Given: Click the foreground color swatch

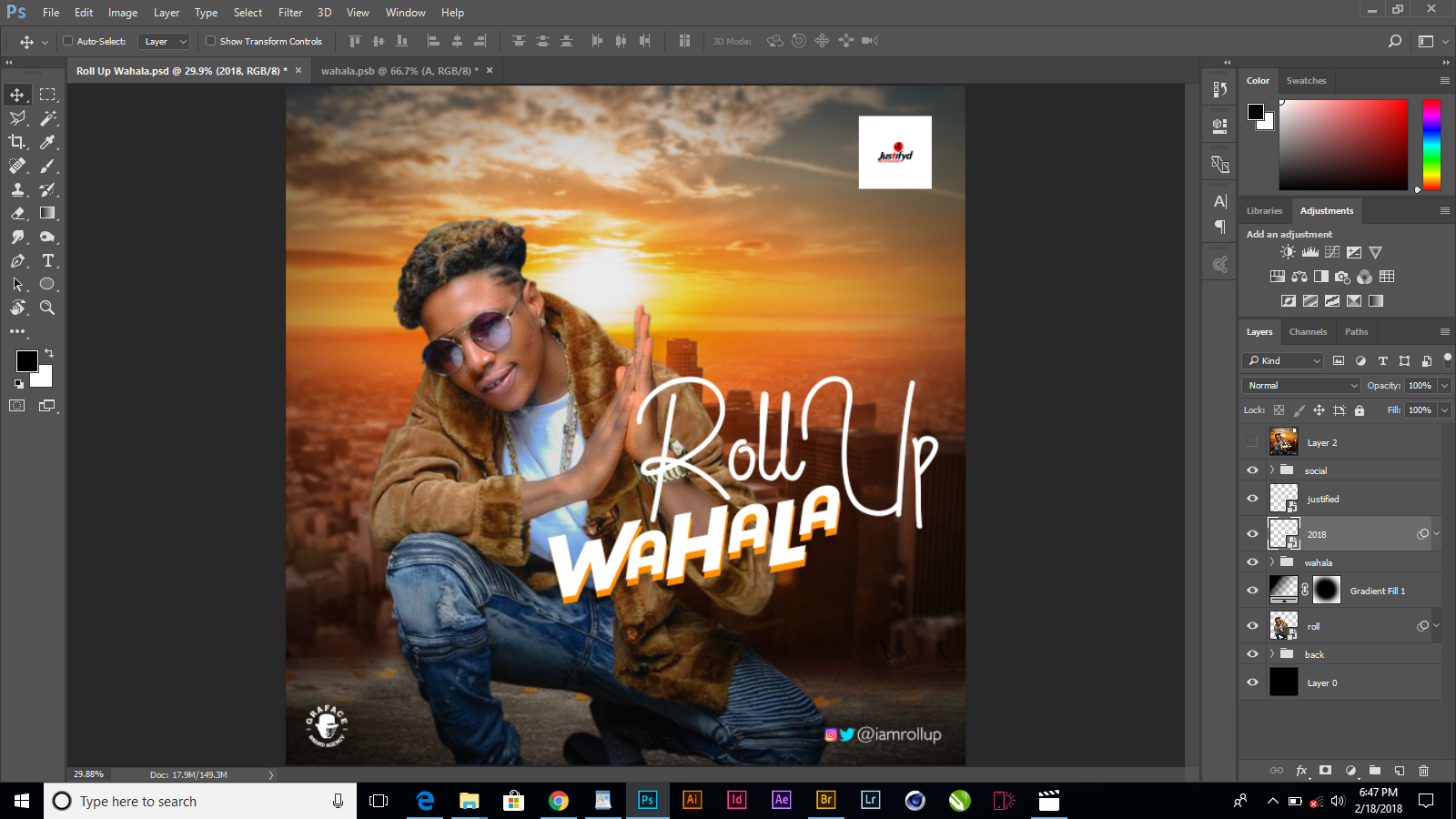Looking at the screenshot, I should [26, 362].
